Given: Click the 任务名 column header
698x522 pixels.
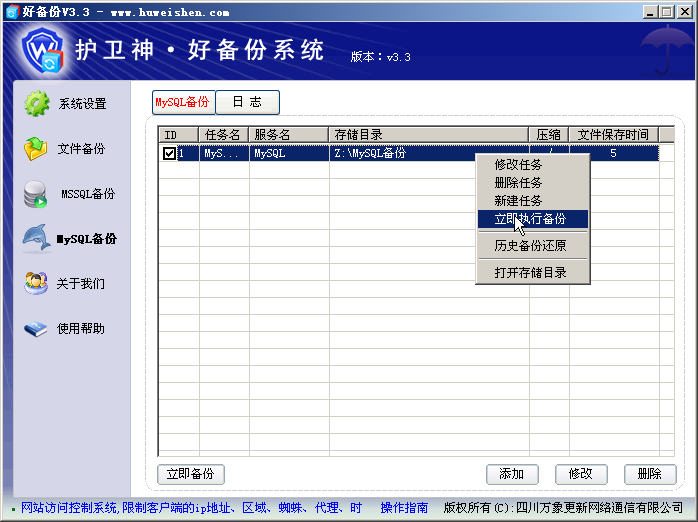Looking at the screenshot, I should point(224,135).
